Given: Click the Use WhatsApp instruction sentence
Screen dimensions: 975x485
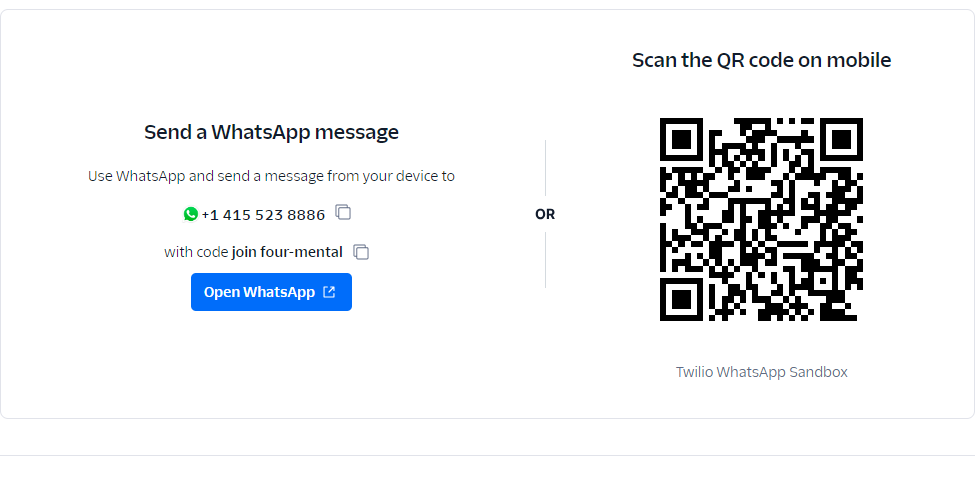Looking at the screenshot, I should [x=271, y=176].
